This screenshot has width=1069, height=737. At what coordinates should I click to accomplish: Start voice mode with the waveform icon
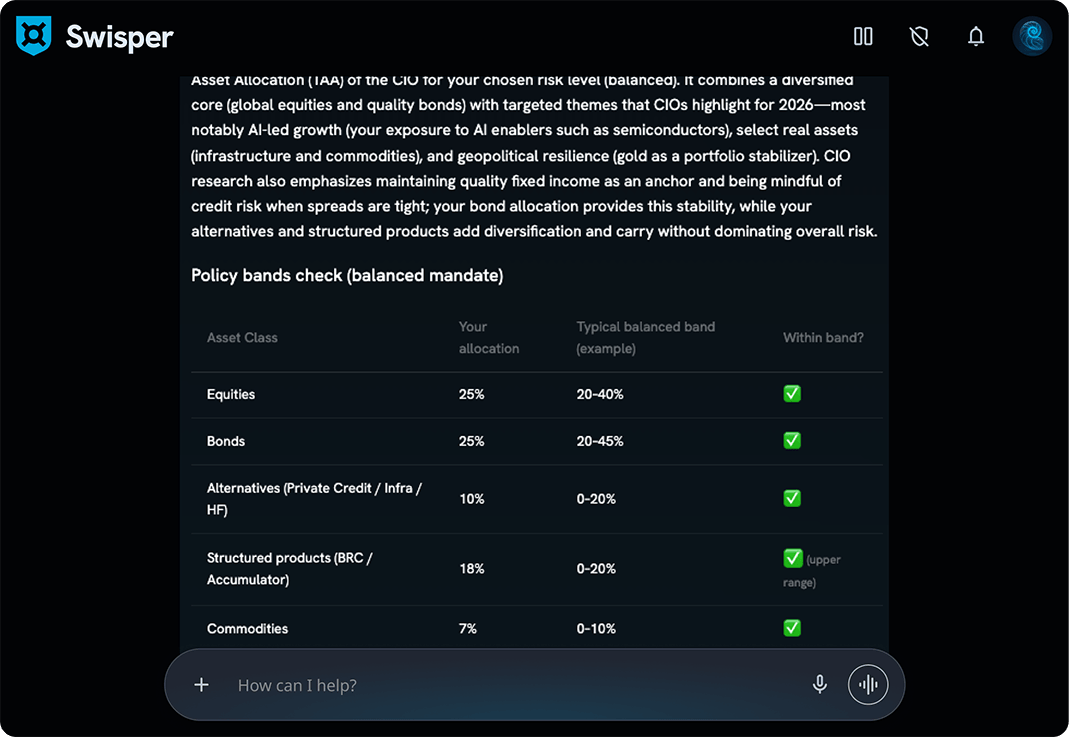tap(868, 684)
